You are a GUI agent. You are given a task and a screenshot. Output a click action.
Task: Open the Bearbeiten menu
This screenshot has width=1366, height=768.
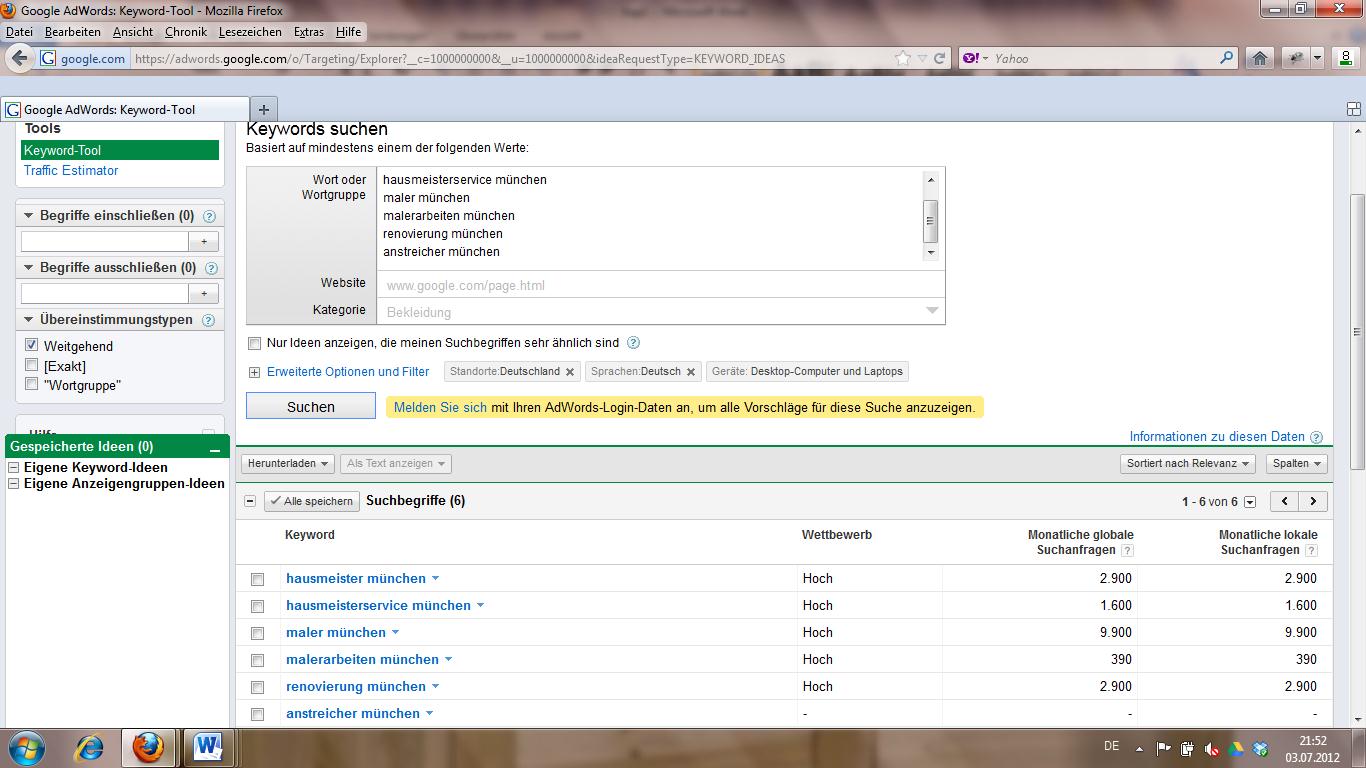tap(73, 32)
